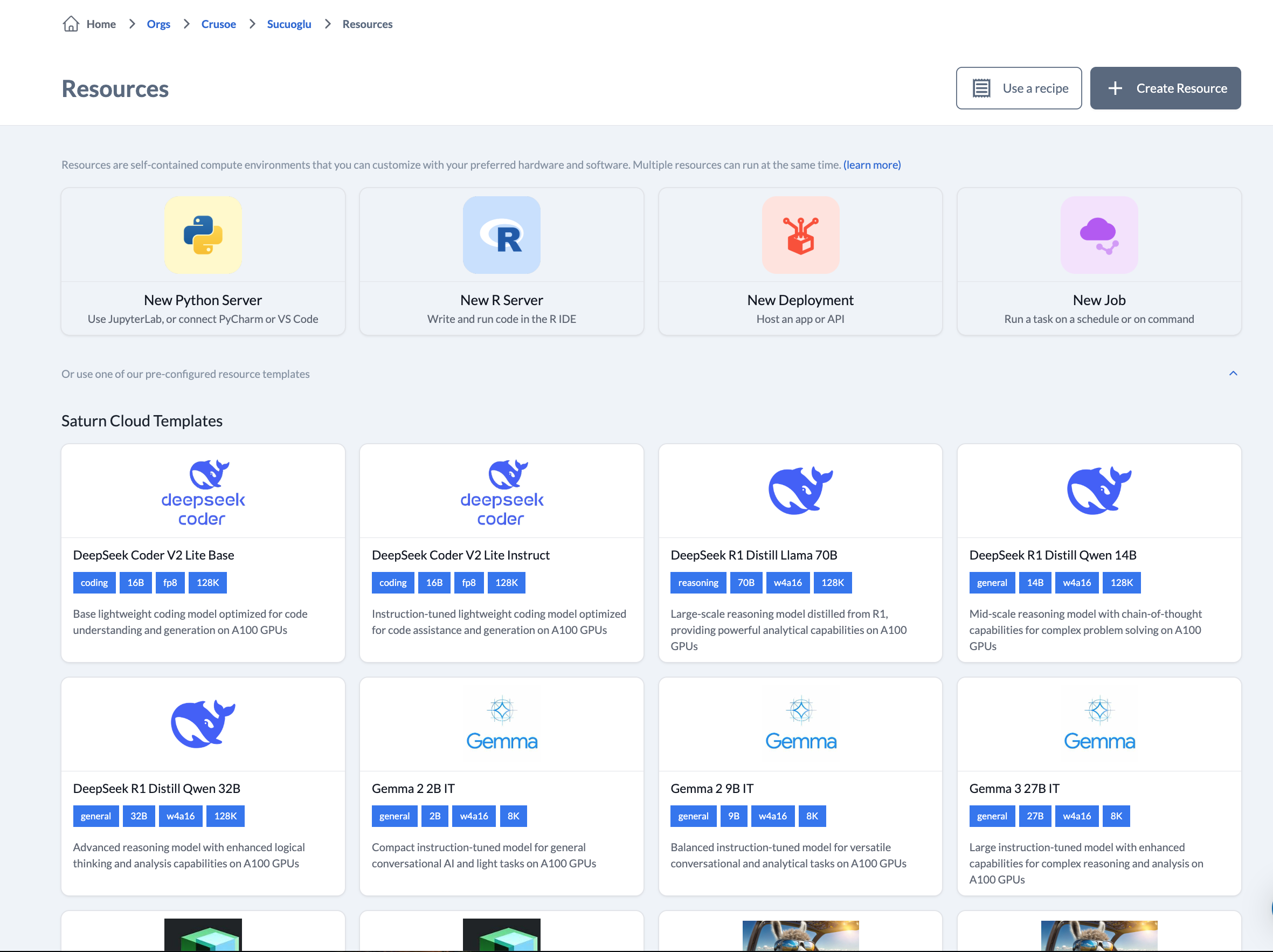The image size is (1273, 952).
Task: Open the Orgs breadcrumb link
Action: click(158, 24)
